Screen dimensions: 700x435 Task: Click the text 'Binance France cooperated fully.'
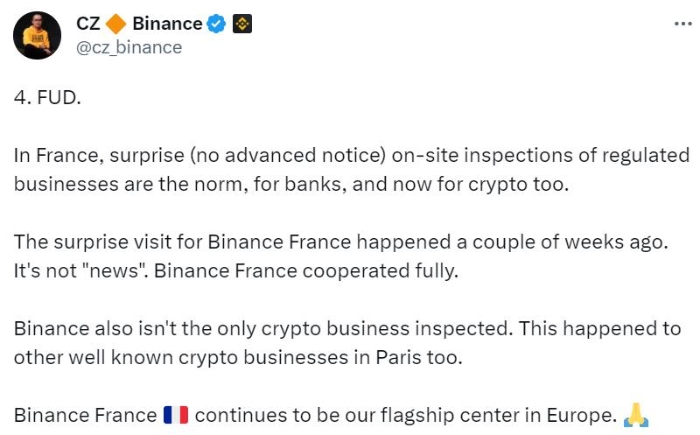(x=306, y=271)
